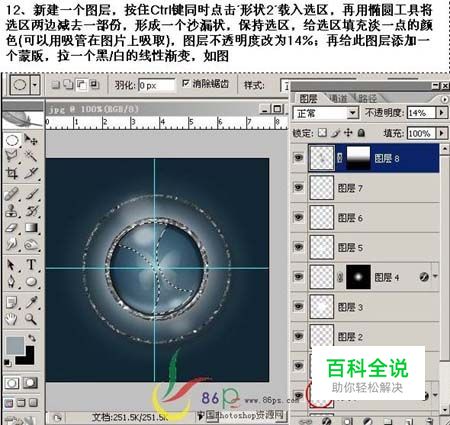Click the opacity 14% value field

point(421,113)
